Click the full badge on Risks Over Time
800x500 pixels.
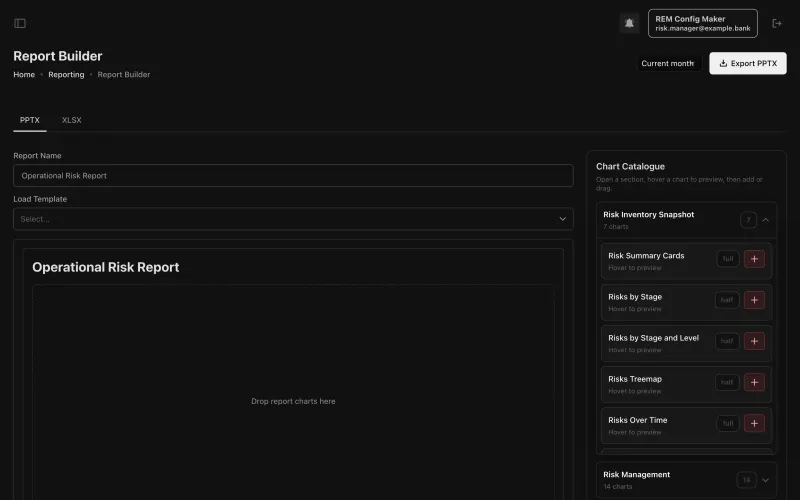pyautogui.click(x=728, y=423)
